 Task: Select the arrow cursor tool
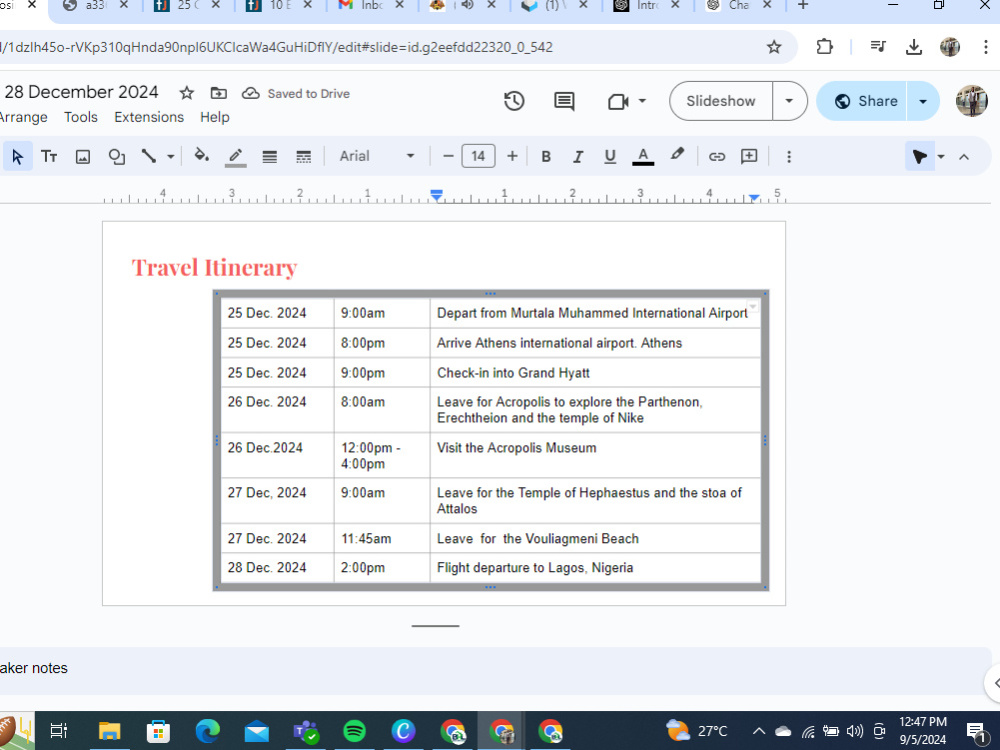17,156
